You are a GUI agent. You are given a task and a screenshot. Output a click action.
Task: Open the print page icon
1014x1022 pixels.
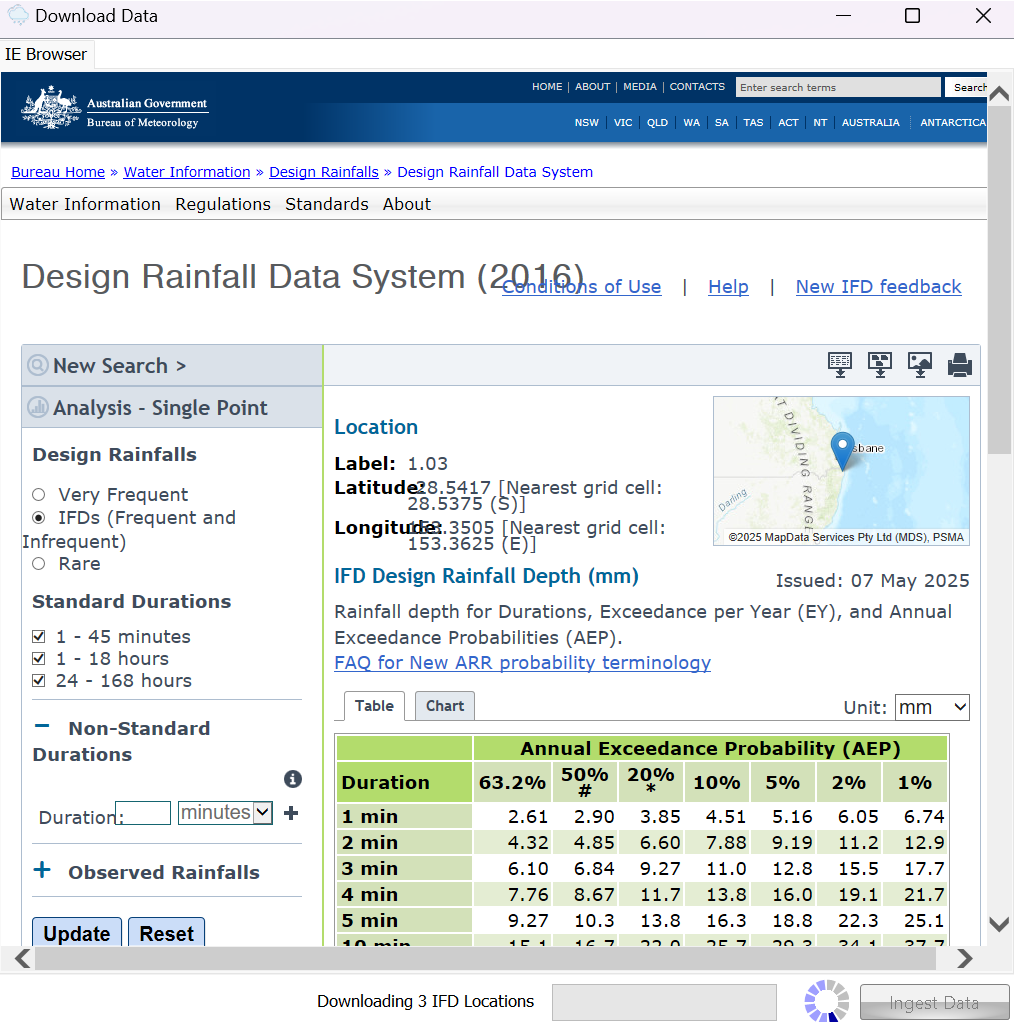coord(960,365)
